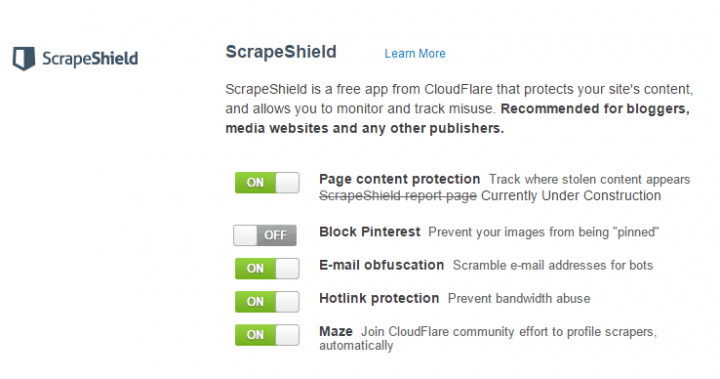Click the Block Pinterest label text

tap(370, 232)
